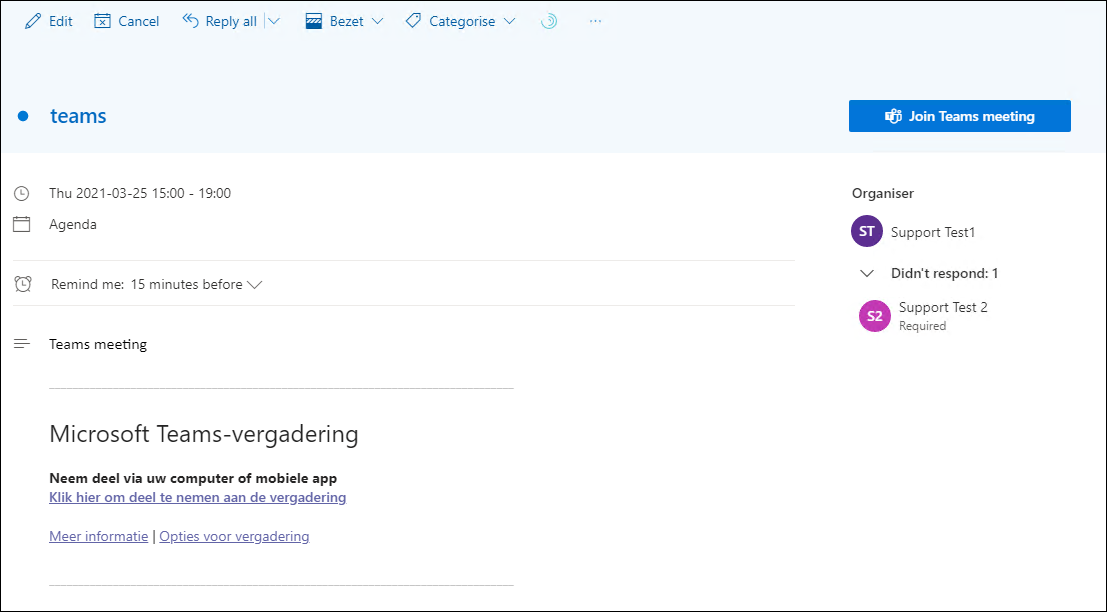Expand the Categorise dropdown chevron

coord(509,21)
